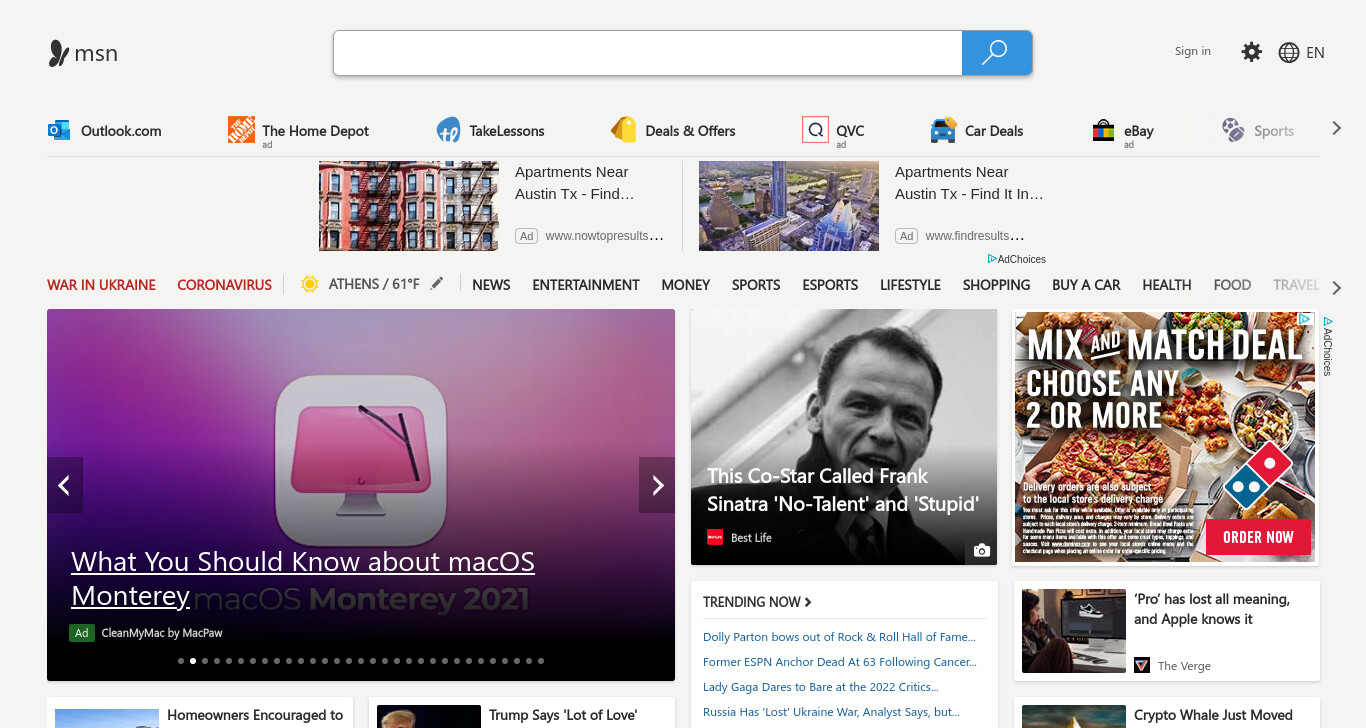Select the Shopping menu item
Screen dimensions: 1366x728
point(996,285)
